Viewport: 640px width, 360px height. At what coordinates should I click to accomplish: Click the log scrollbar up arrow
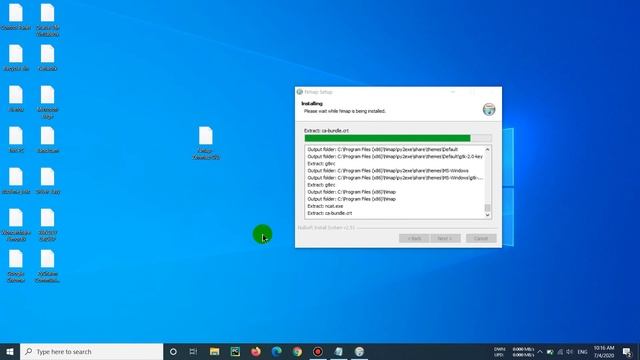487,150
